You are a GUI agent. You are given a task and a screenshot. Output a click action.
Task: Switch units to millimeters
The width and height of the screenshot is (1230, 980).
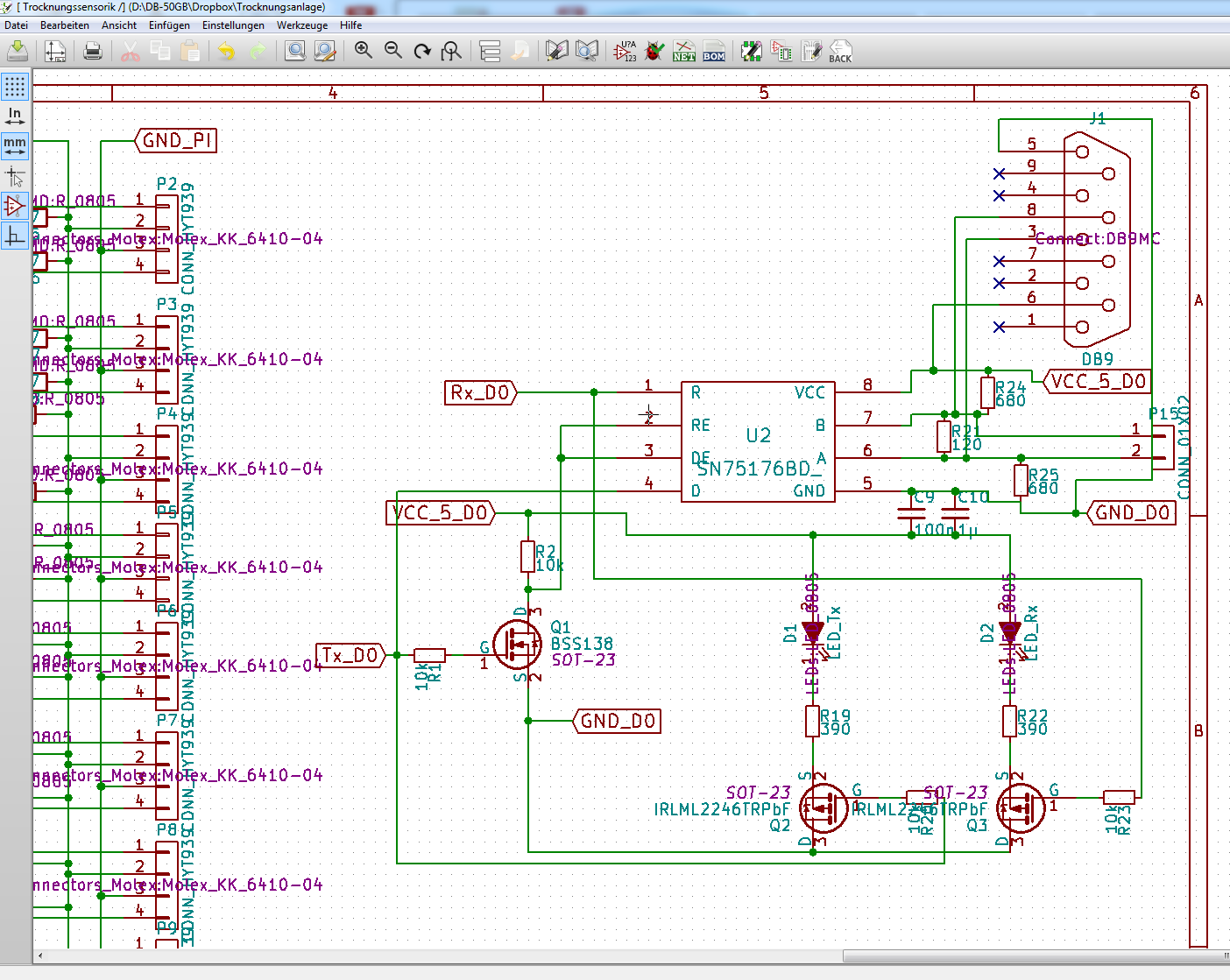click(x=15, y=145)
